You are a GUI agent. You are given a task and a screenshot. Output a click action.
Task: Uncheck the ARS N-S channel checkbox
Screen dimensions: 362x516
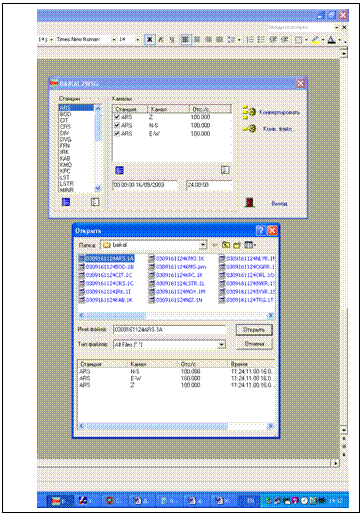(117, 125)
